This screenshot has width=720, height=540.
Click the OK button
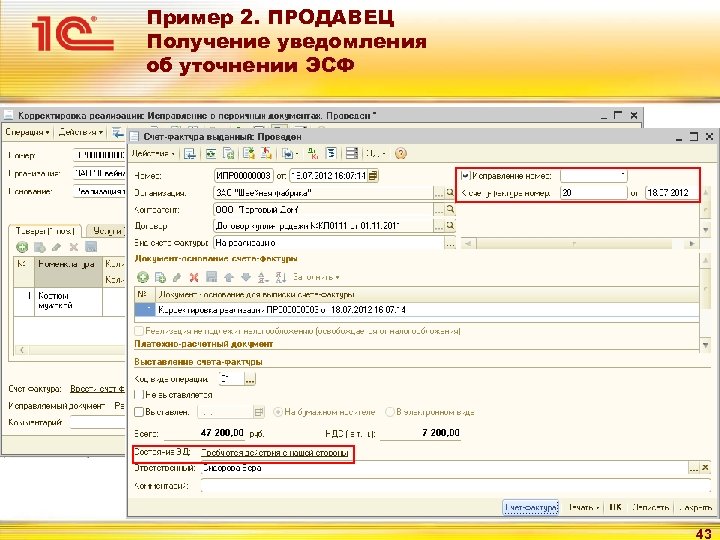pos(615,507)
